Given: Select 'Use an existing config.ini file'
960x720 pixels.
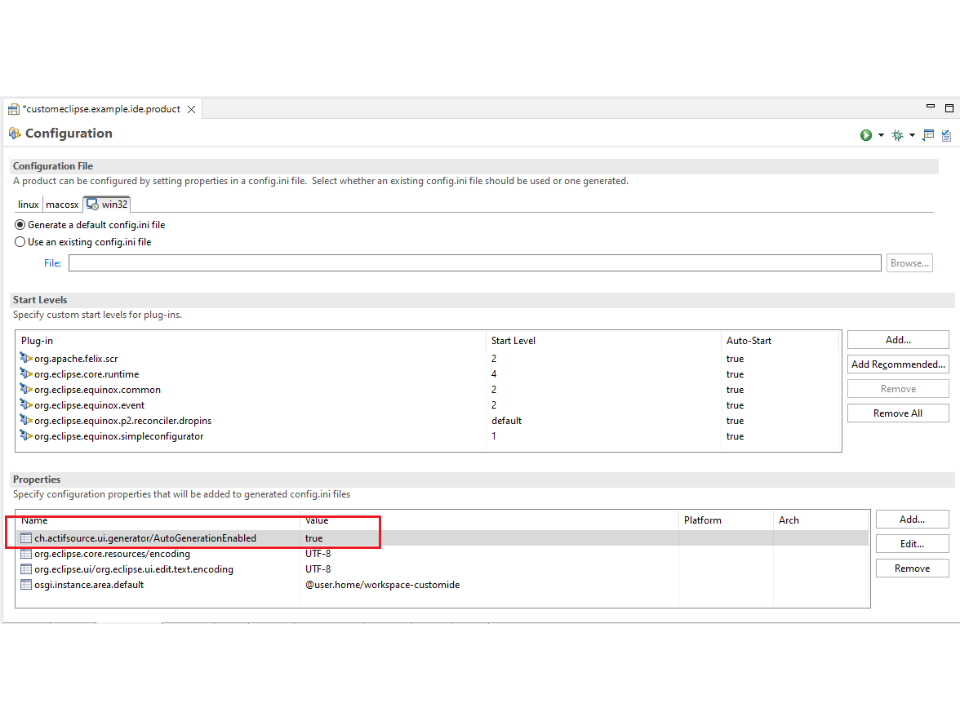Looking at the screenshot, I should point(20,242).
